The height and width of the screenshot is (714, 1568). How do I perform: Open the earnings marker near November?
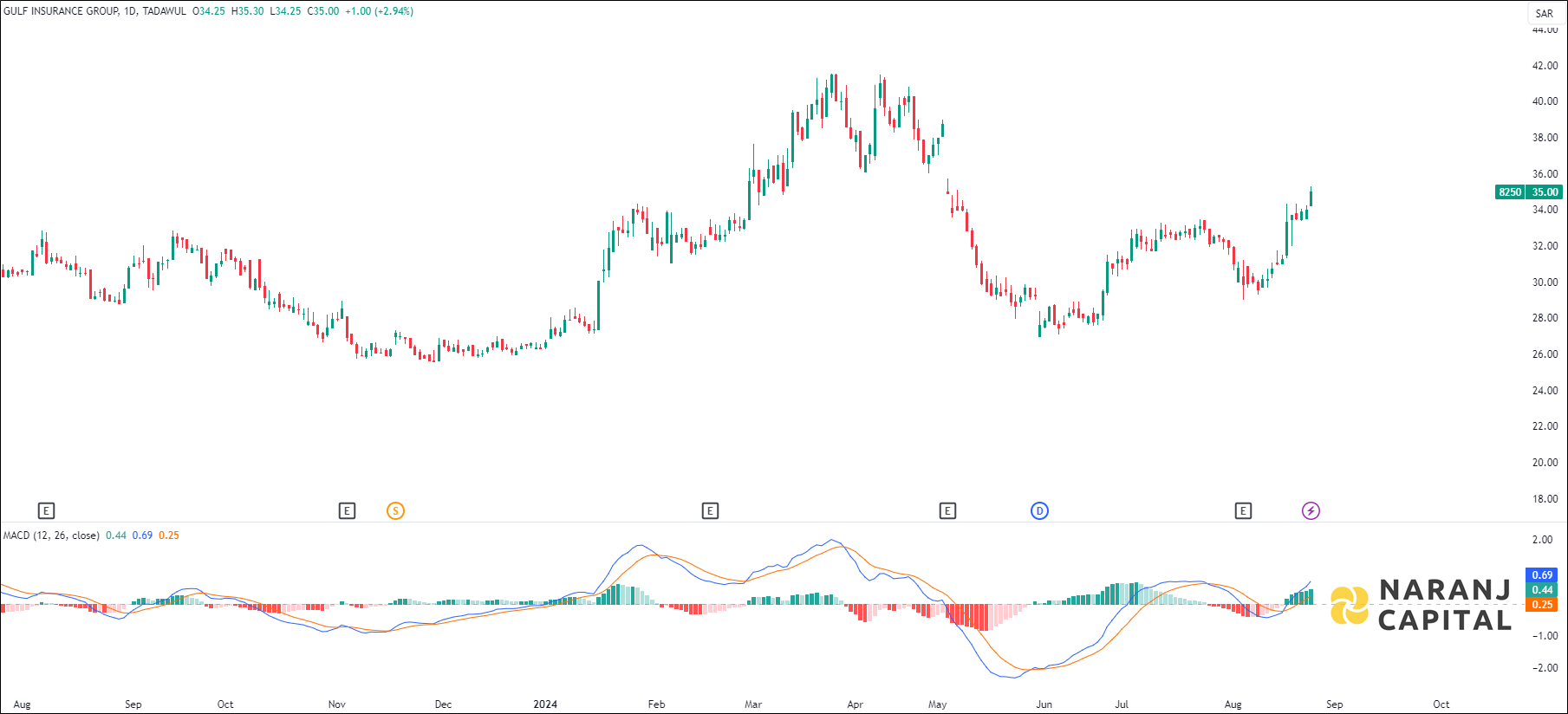click(347, 511)
